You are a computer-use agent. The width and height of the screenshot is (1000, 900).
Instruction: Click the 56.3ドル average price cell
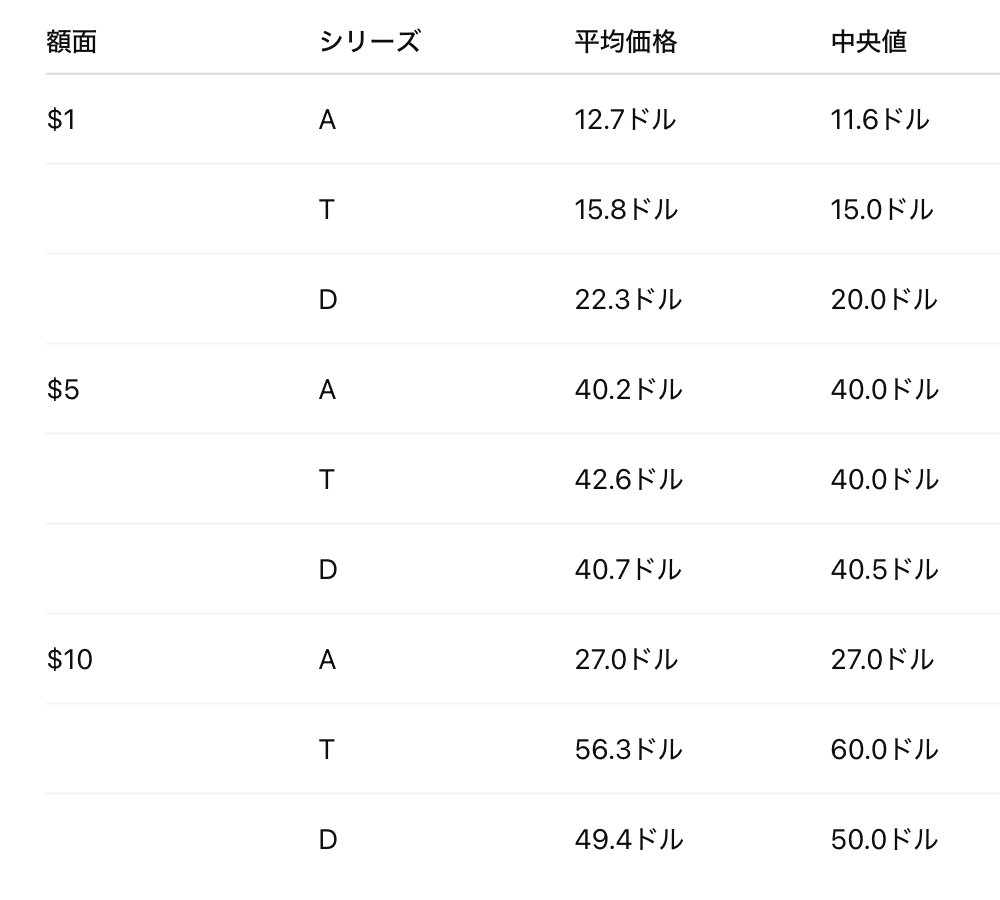(x=628, y=750)
